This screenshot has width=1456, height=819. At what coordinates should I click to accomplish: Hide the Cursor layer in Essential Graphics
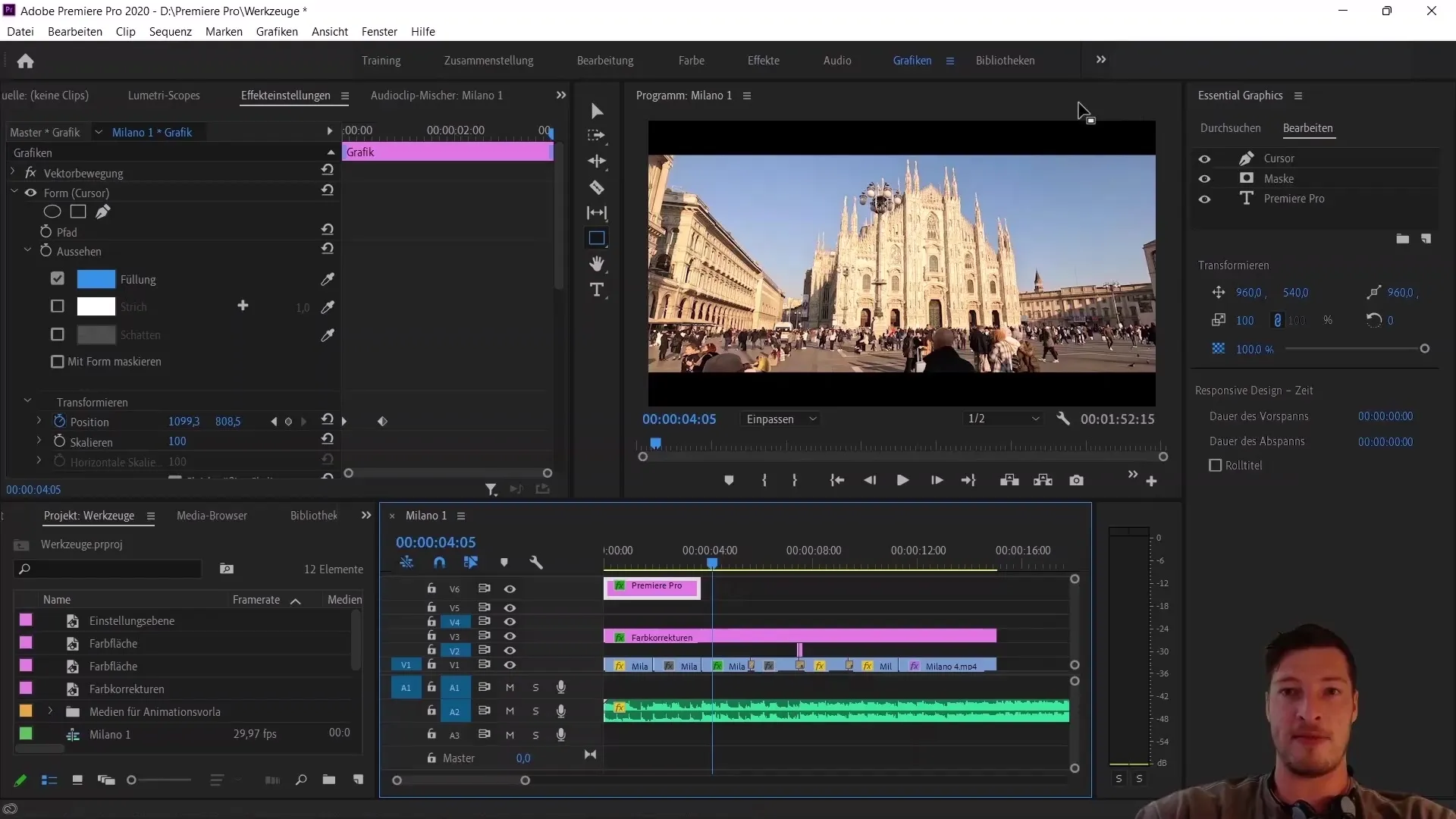(1204, 158)
